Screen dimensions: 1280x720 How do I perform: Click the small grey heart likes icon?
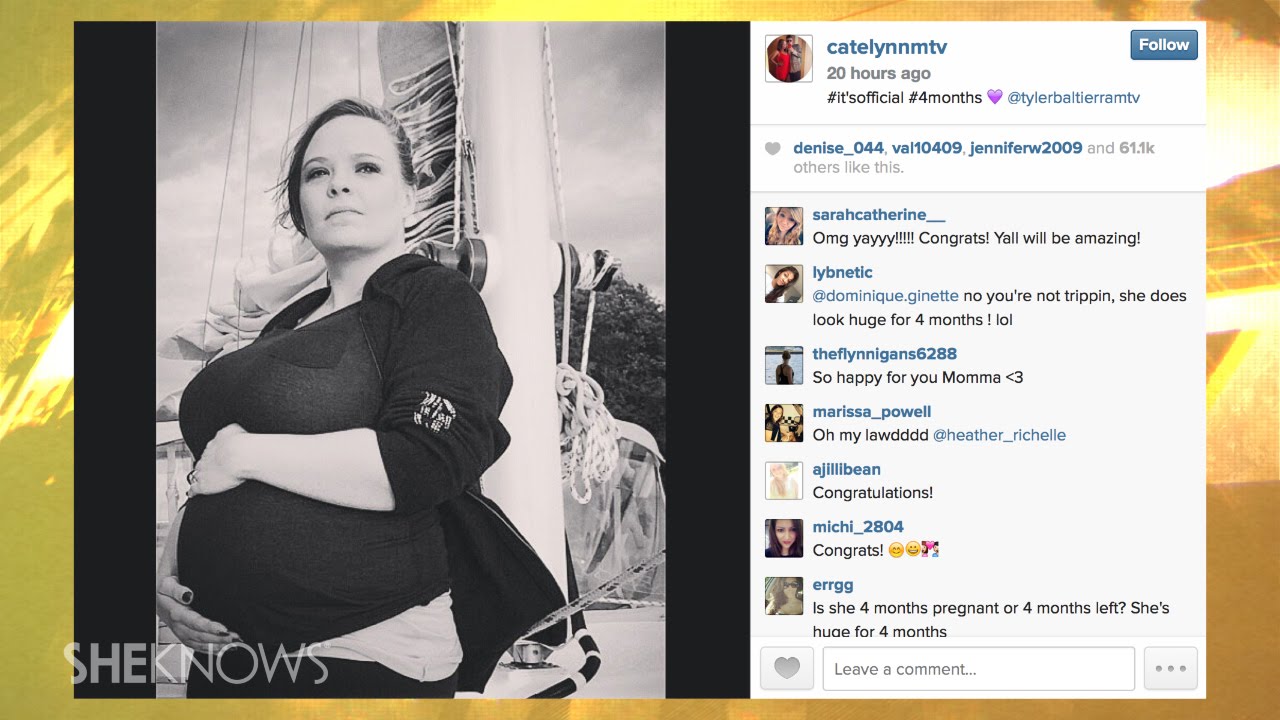pos(772,149)
